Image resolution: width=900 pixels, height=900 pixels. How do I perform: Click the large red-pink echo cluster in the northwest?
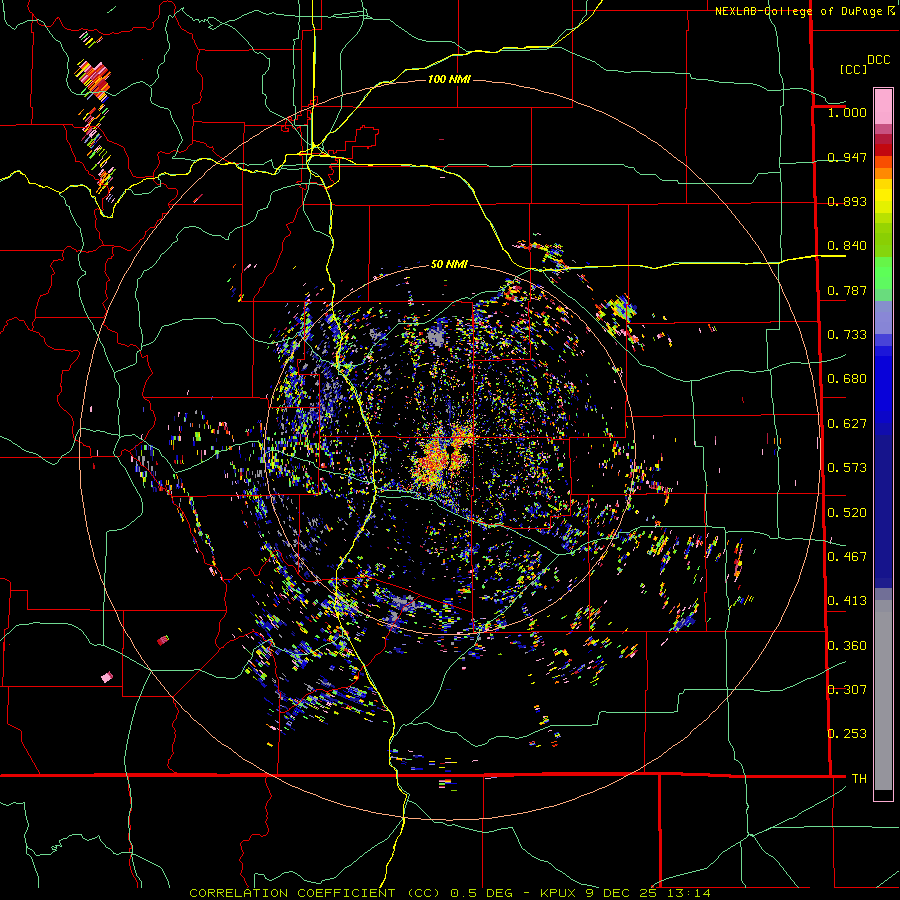click(94, 79)
